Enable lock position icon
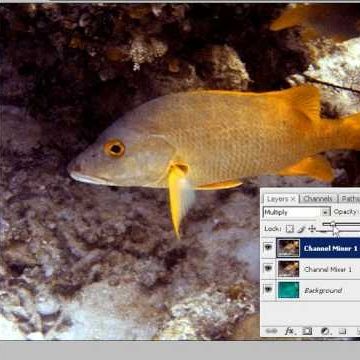The height and width of the screenshot is (360, 360). 312,229
